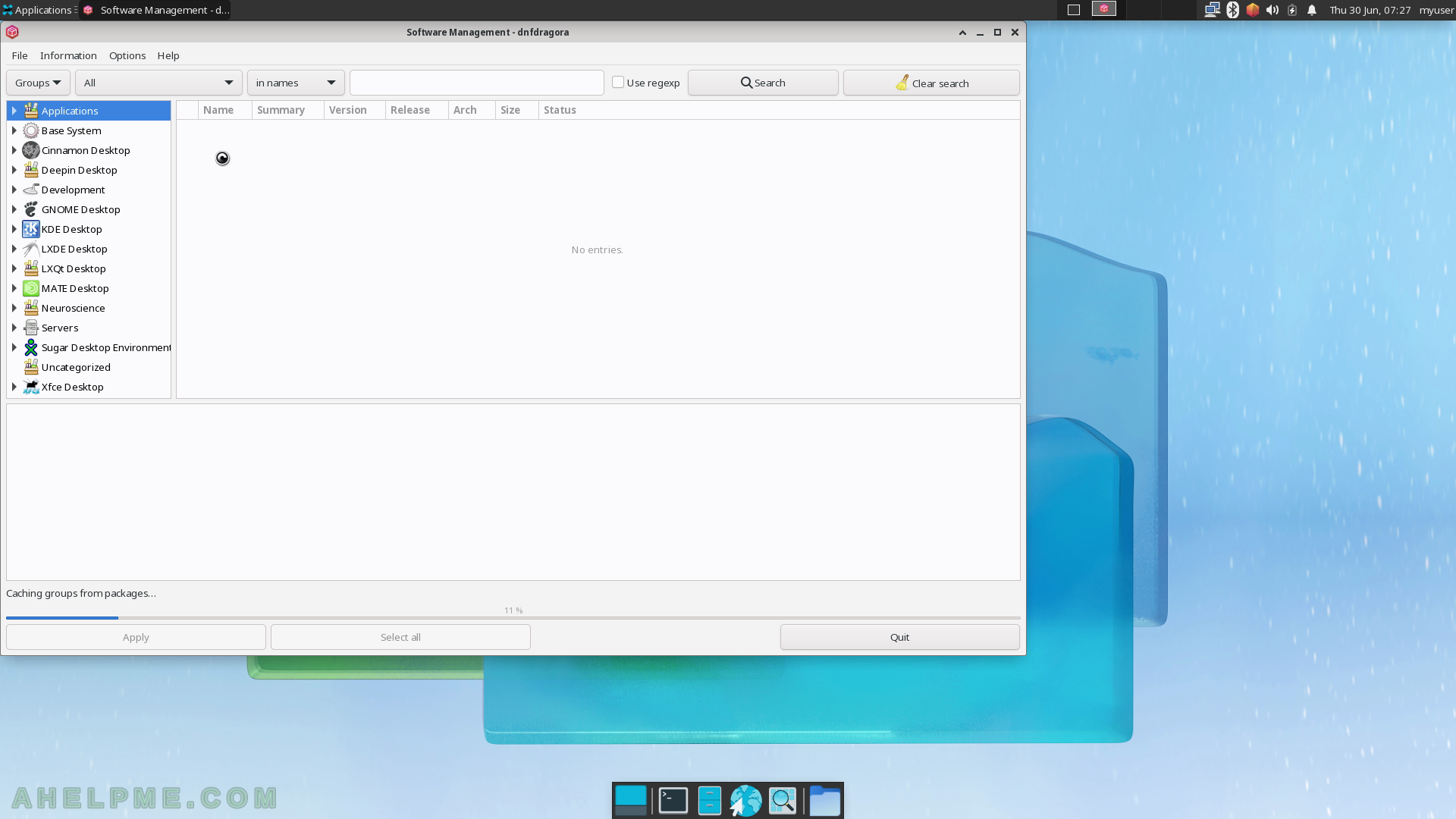Select the Neuroscience tree row
The image size is (1456, 819).
coord(89,308)
